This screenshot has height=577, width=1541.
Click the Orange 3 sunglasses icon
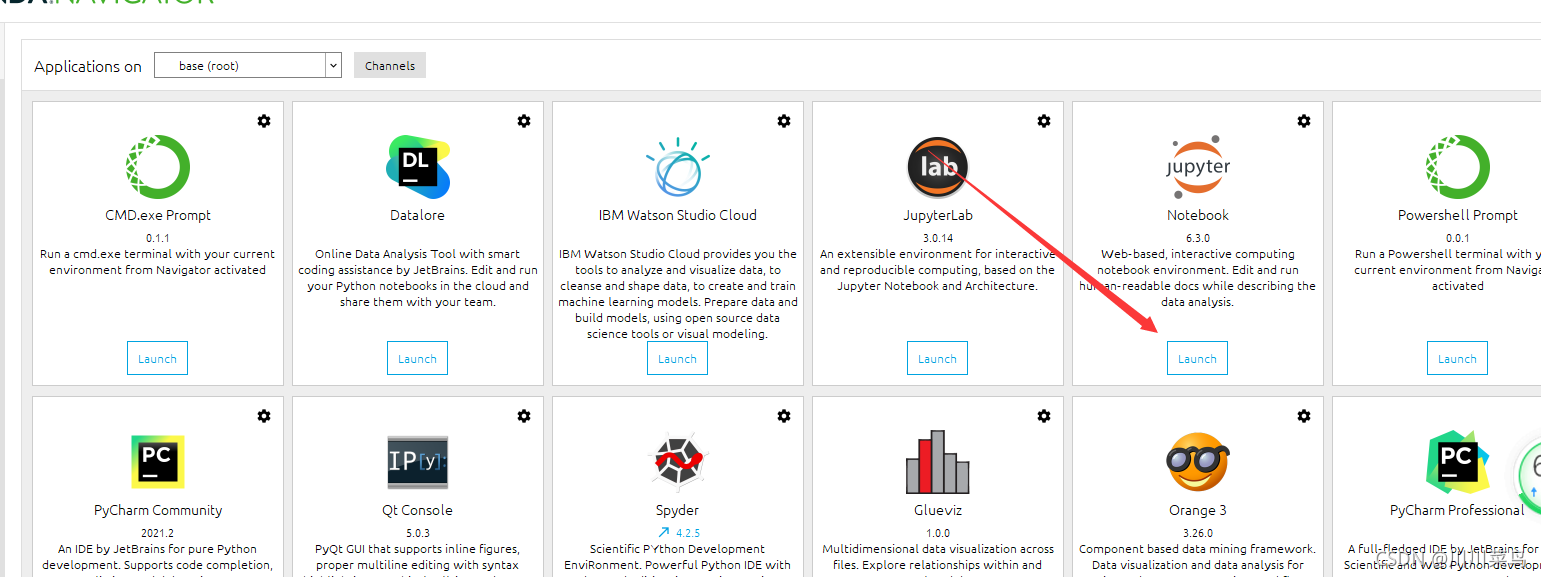click(1197, 462)
